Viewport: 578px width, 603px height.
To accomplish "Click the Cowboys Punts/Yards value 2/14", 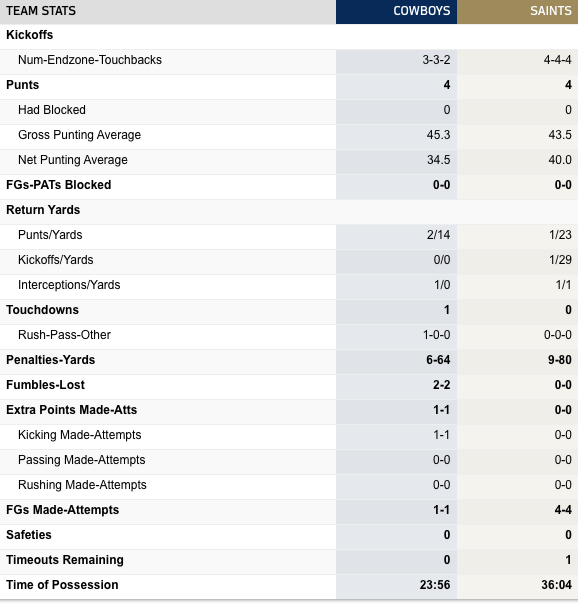I will tap(438, 235).
